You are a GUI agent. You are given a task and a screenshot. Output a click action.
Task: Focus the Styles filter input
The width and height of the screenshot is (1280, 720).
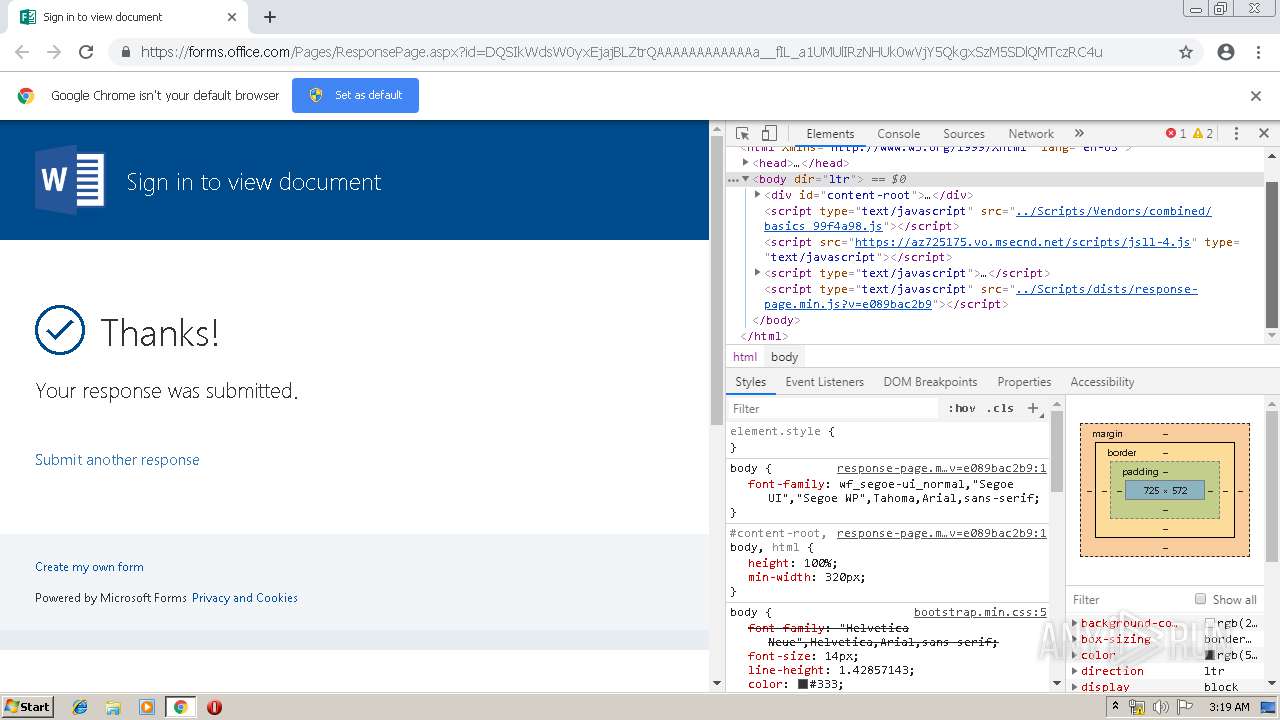835,408
